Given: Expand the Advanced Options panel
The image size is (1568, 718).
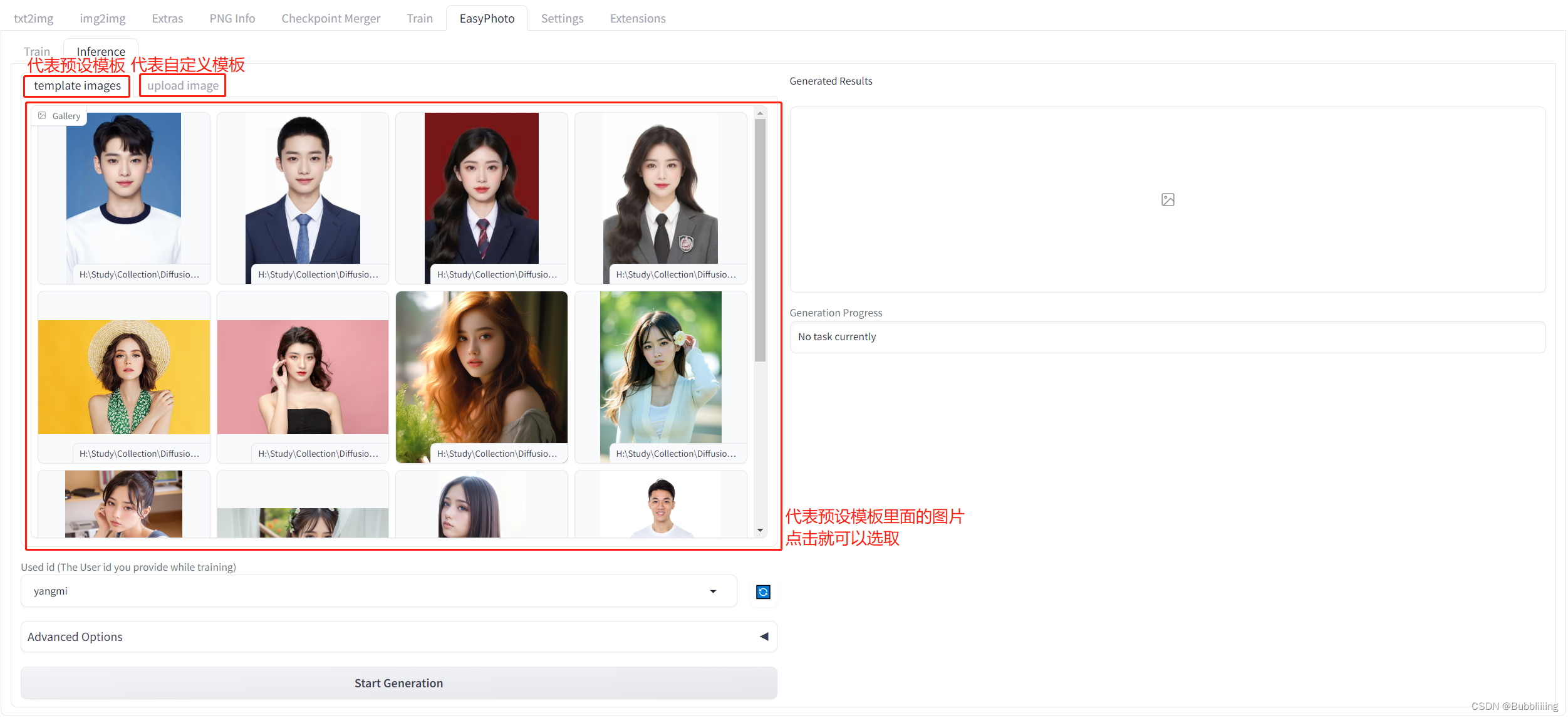Looking at the screenshot, I should pos(765,635).
